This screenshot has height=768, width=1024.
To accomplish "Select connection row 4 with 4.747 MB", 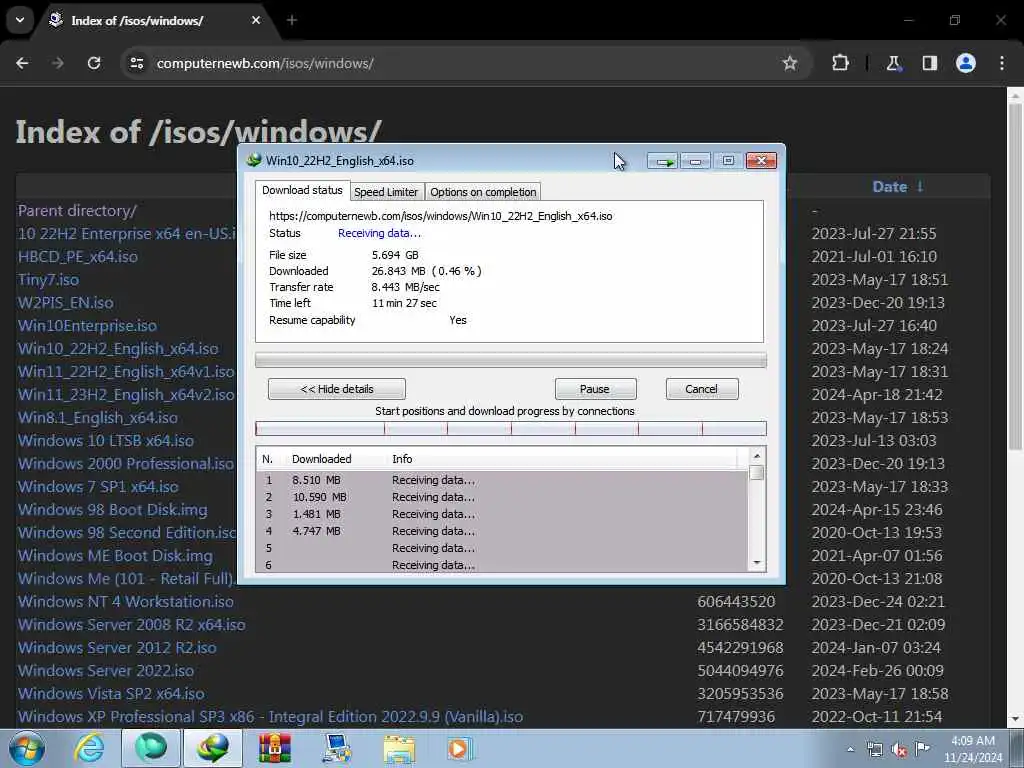I will tap(502, 531).
